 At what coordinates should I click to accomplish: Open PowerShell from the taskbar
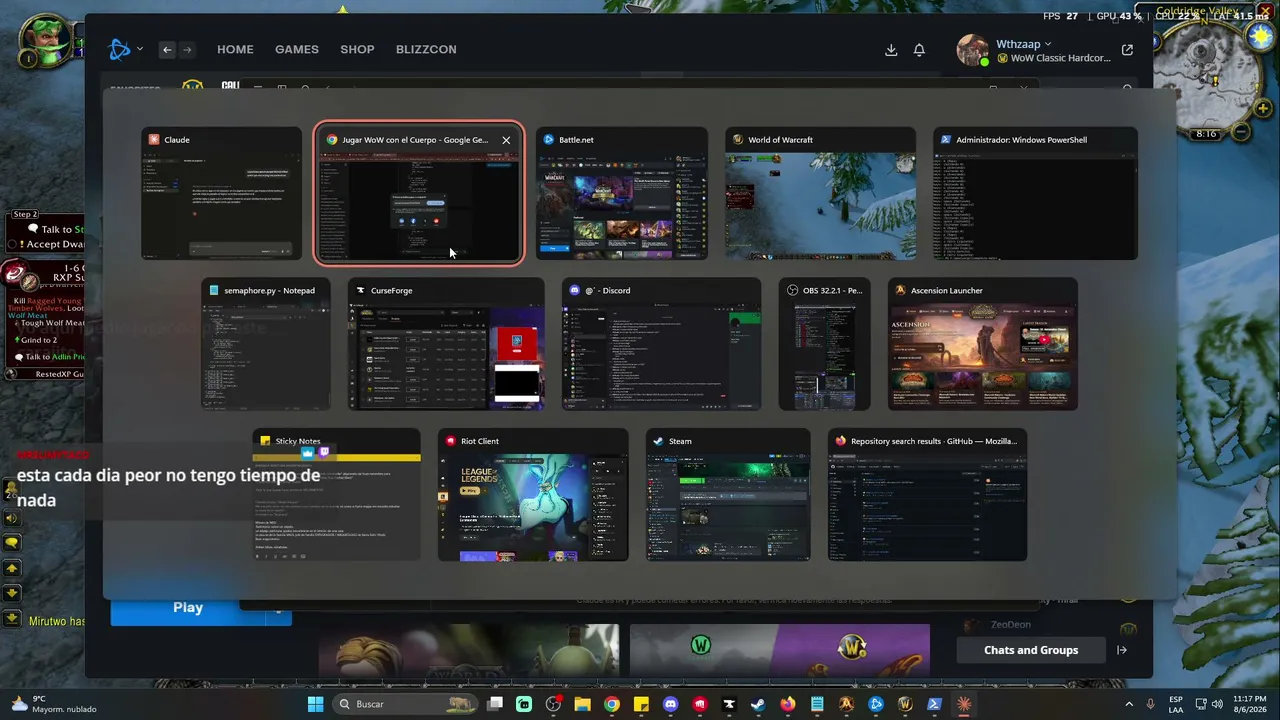pos(934,704)
